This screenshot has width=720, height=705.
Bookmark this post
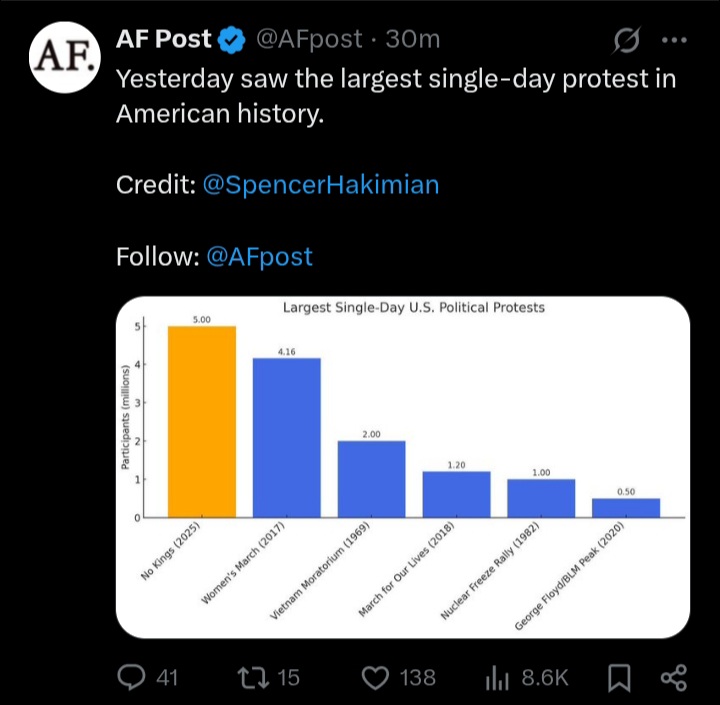point(619,678)
